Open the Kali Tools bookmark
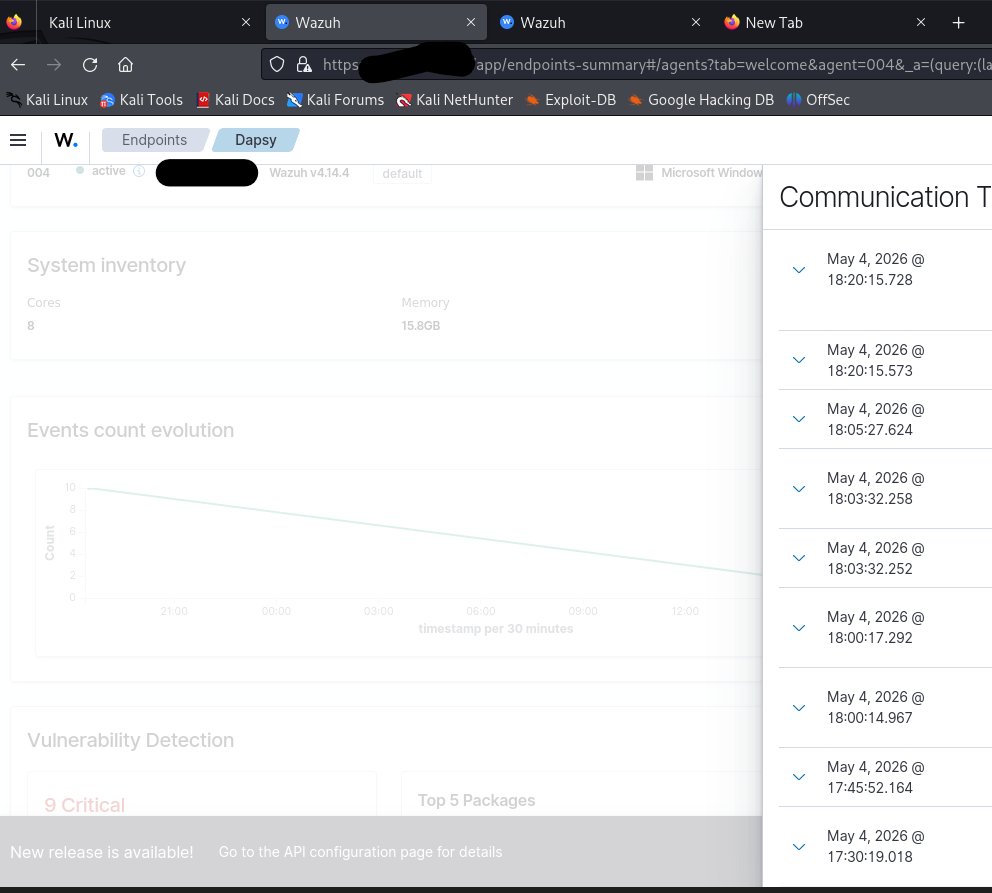 pyautogui.click(x=142, y=100)
